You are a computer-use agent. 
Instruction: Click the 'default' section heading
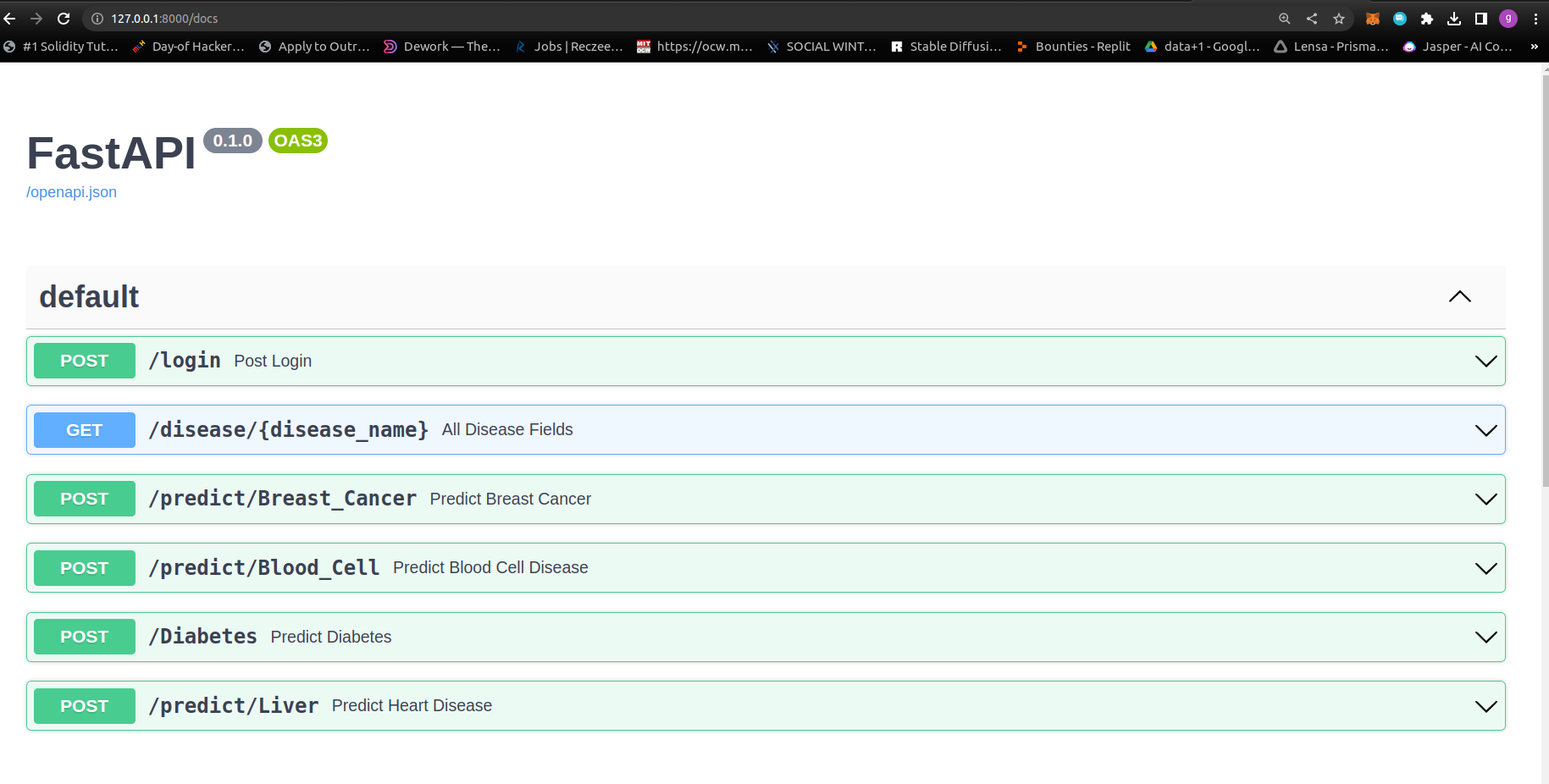click(x=89, y=297)
